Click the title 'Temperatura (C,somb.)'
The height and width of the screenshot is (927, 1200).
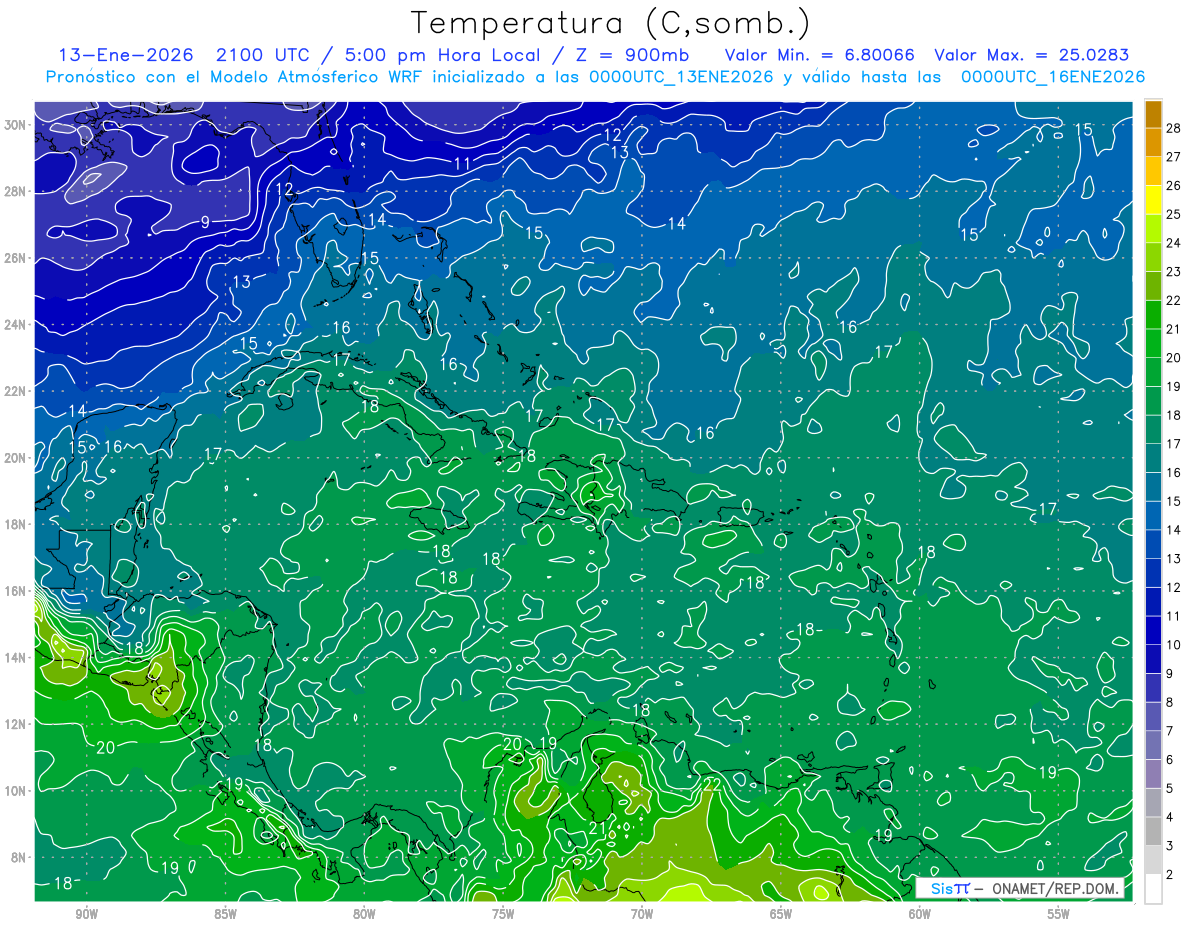click(x=611, y=23)
